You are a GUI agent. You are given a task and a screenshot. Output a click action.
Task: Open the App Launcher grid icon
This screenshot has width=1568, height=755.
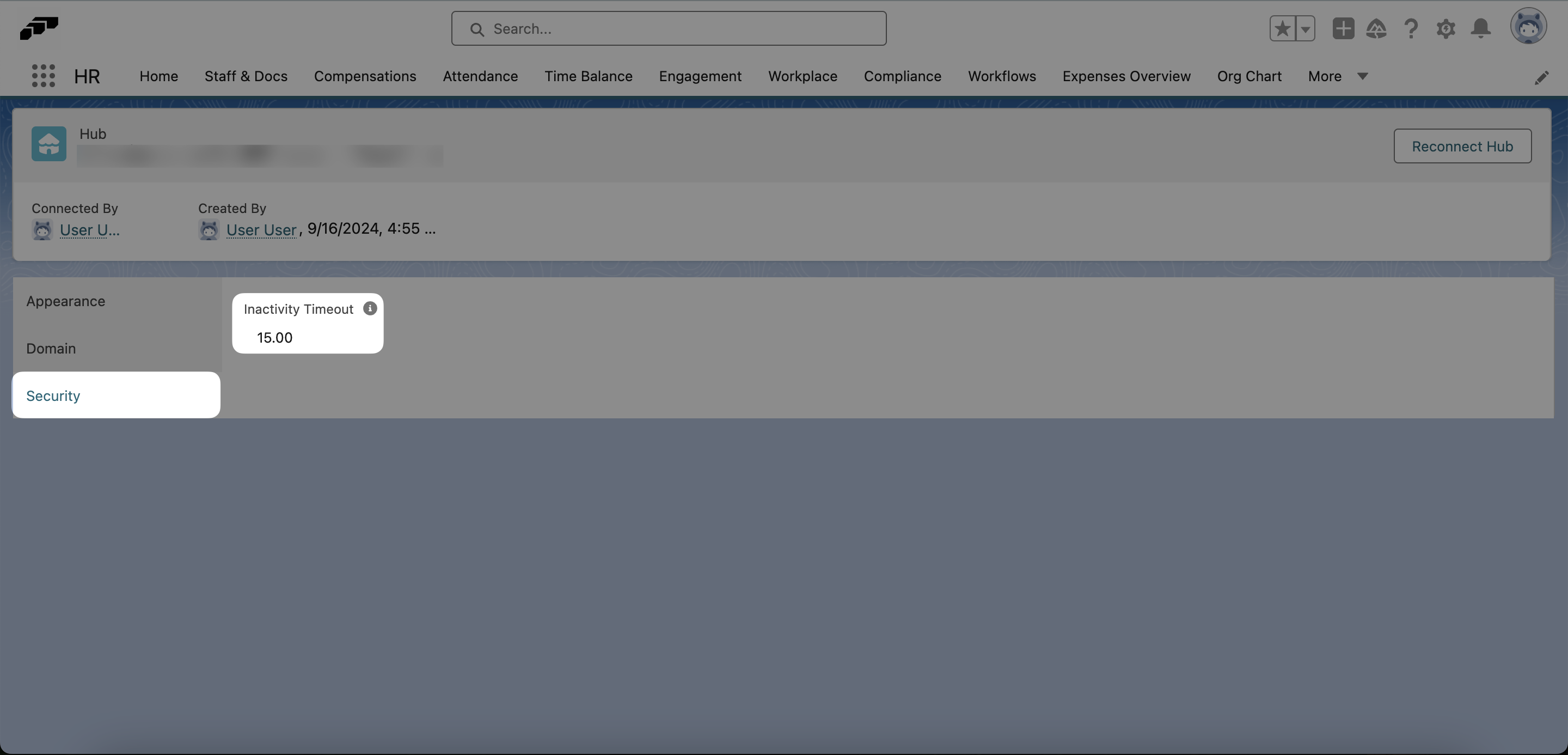point(43,76)
